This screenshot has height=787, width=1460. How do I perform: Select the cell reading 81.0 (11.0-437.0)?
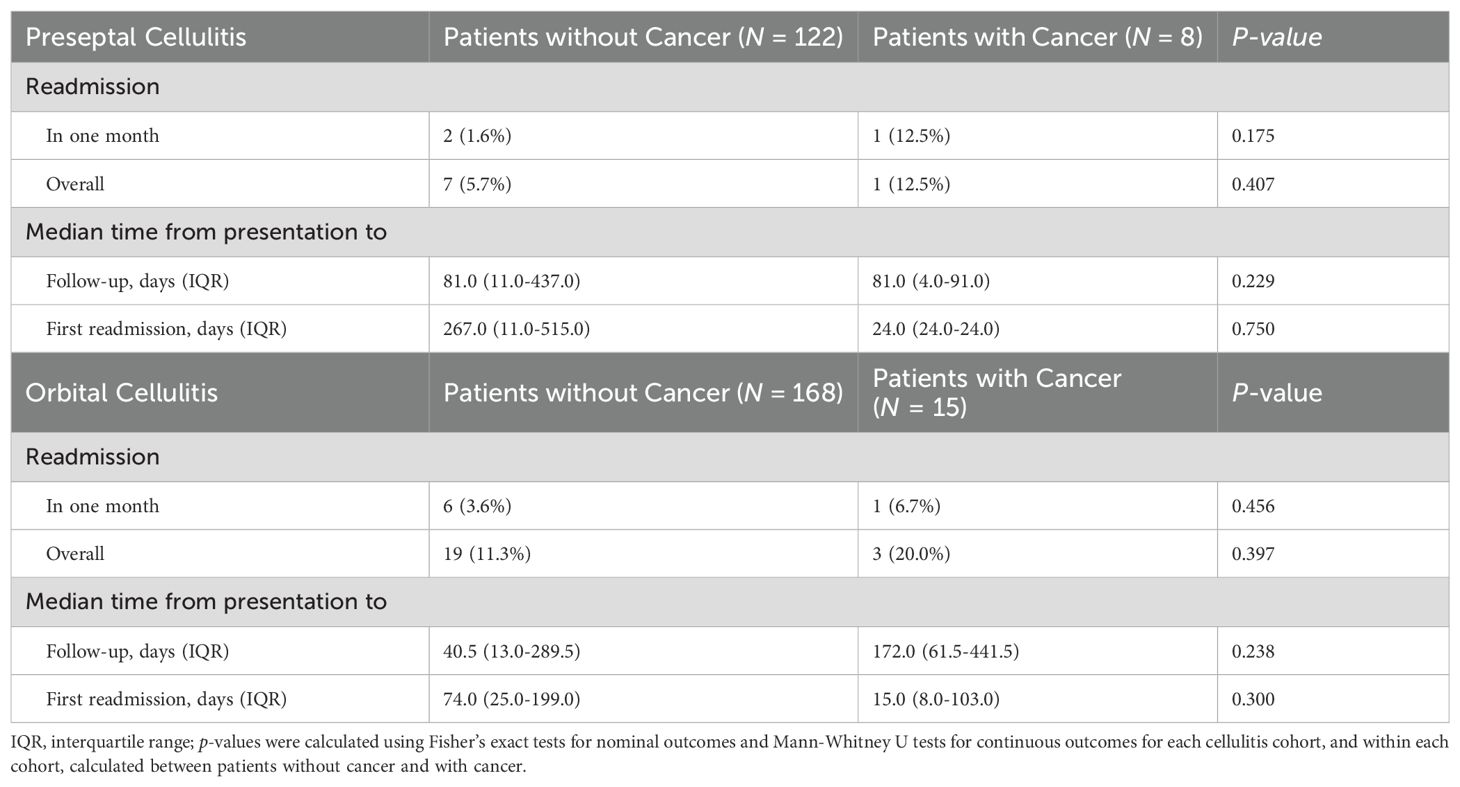(x=512, y=281)
